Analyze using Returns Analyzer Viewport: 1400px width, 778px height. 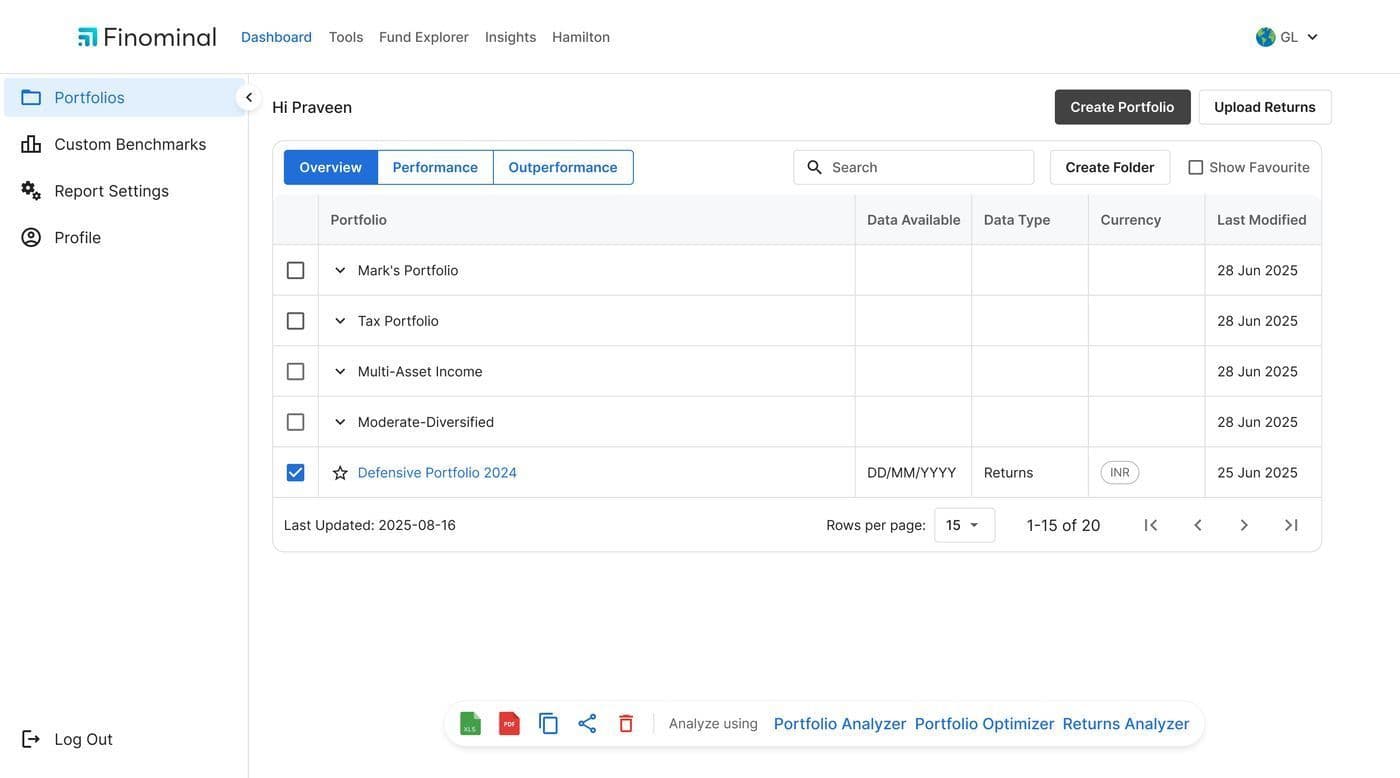click(x=1126, y=723)
